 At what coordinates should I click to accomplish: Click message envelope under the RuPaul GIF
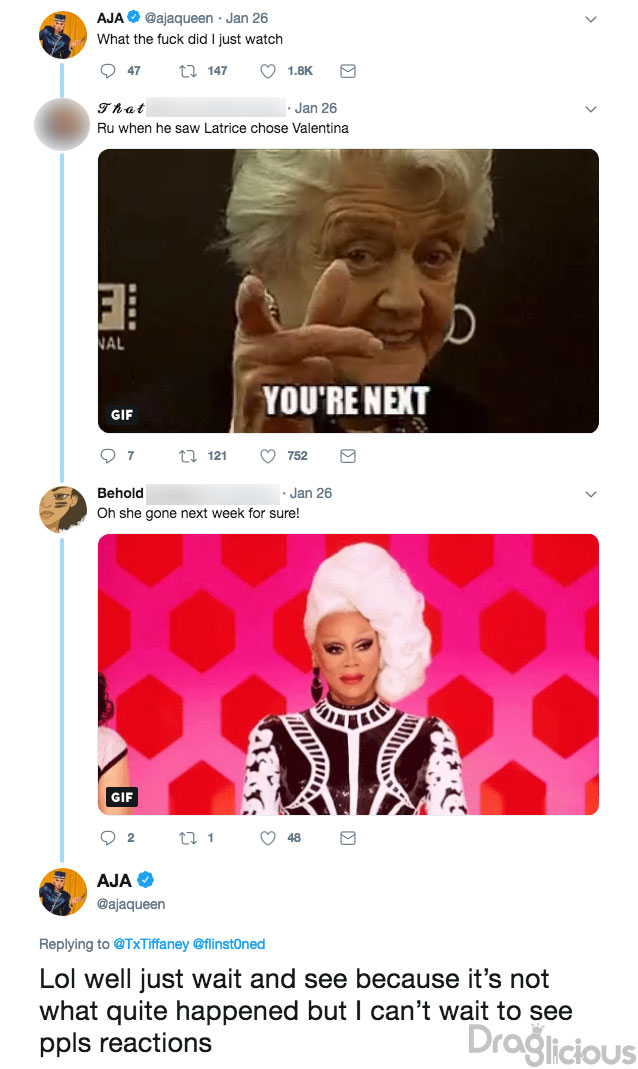point(348,838)
